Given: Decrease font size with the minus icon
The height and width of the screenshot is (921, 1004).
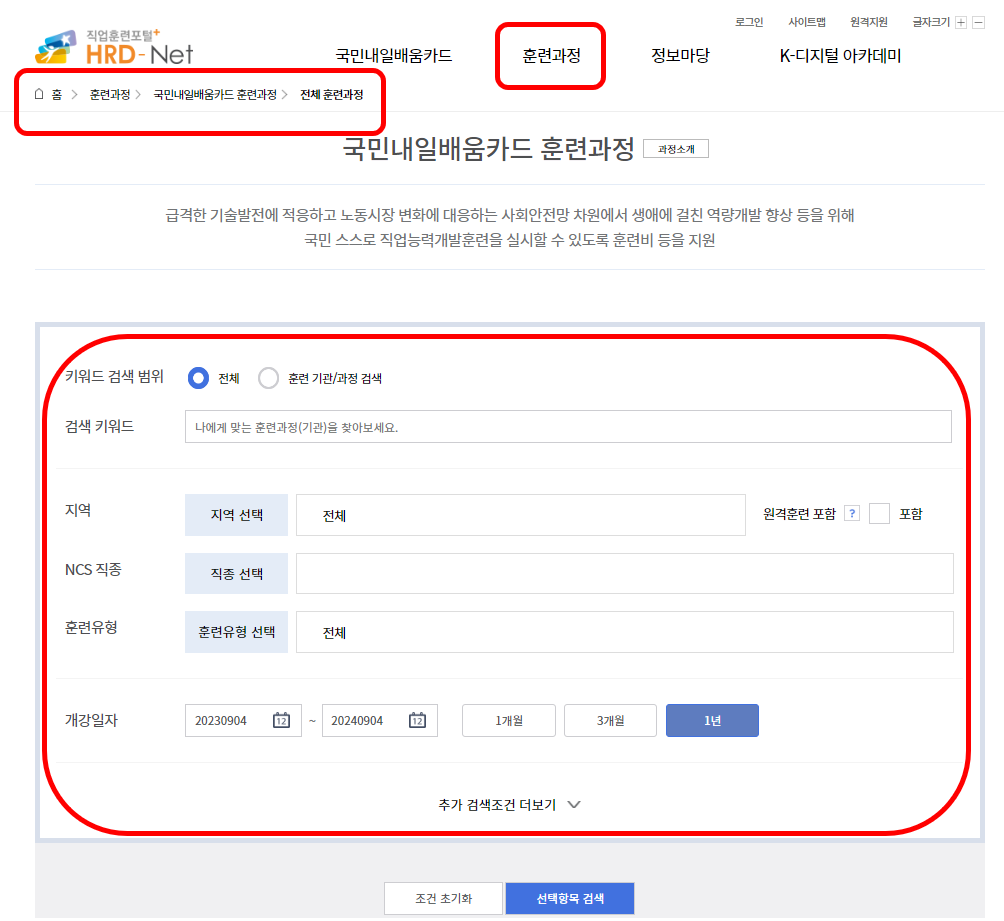Looking at the screenshot, I should tap(978, 22).
